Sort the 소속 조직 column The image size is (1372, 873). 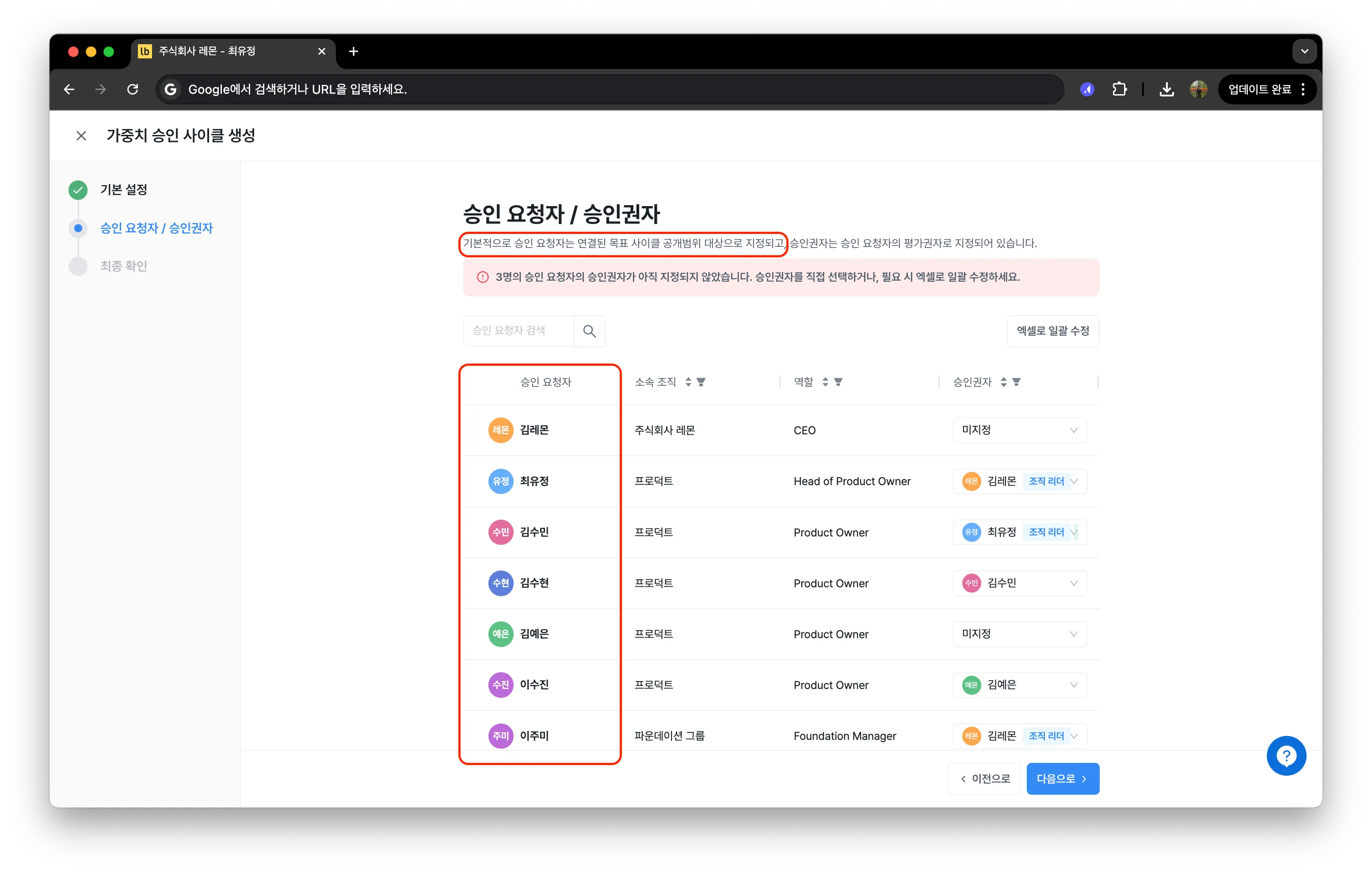click(x=688, y=382)
